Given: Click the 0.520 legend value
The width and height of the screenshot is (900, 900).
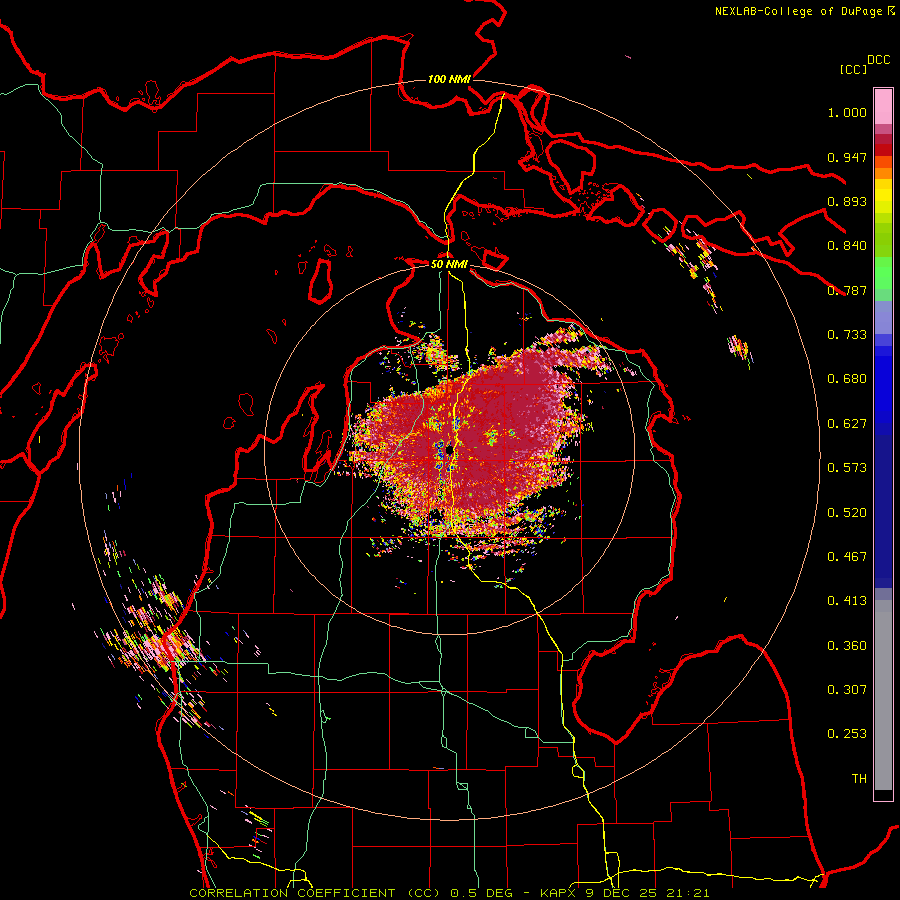Looking at the screenshot, I should click(847, 513).
